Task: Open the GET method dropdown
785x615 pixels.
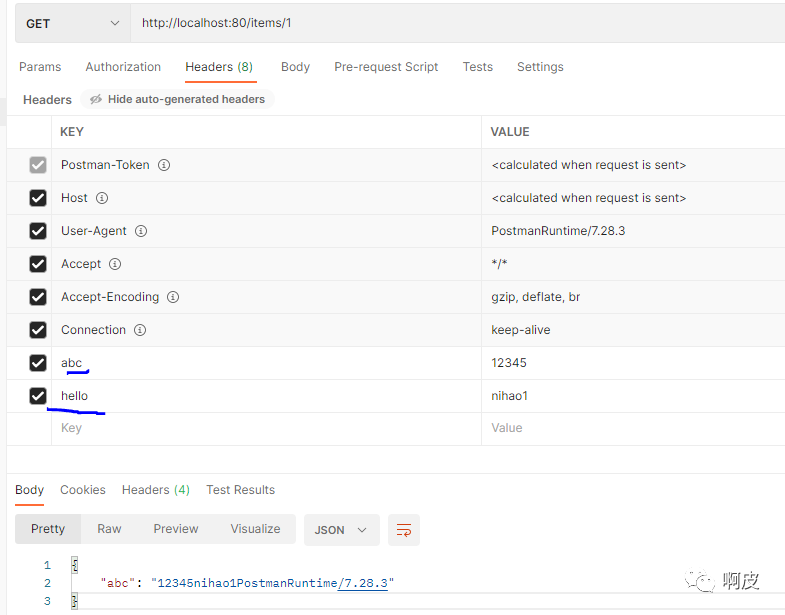Action: [73, 24]
